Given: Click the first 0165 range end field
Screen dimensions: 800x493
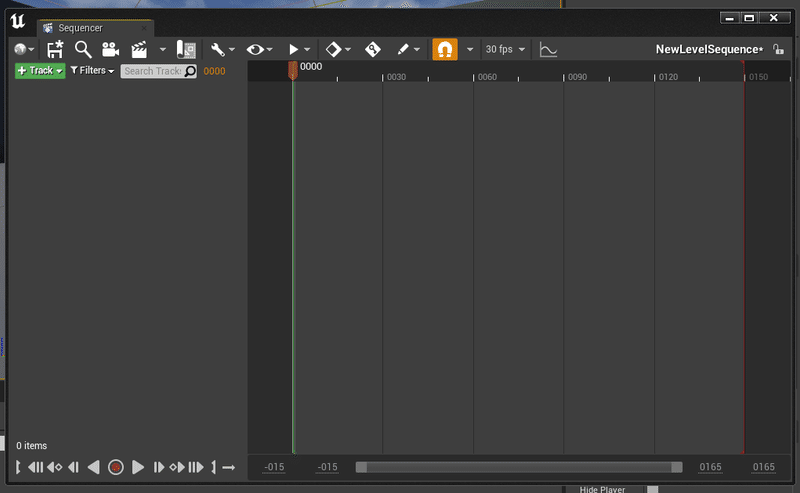Looking at the screenshot, I should pos(710,467).
